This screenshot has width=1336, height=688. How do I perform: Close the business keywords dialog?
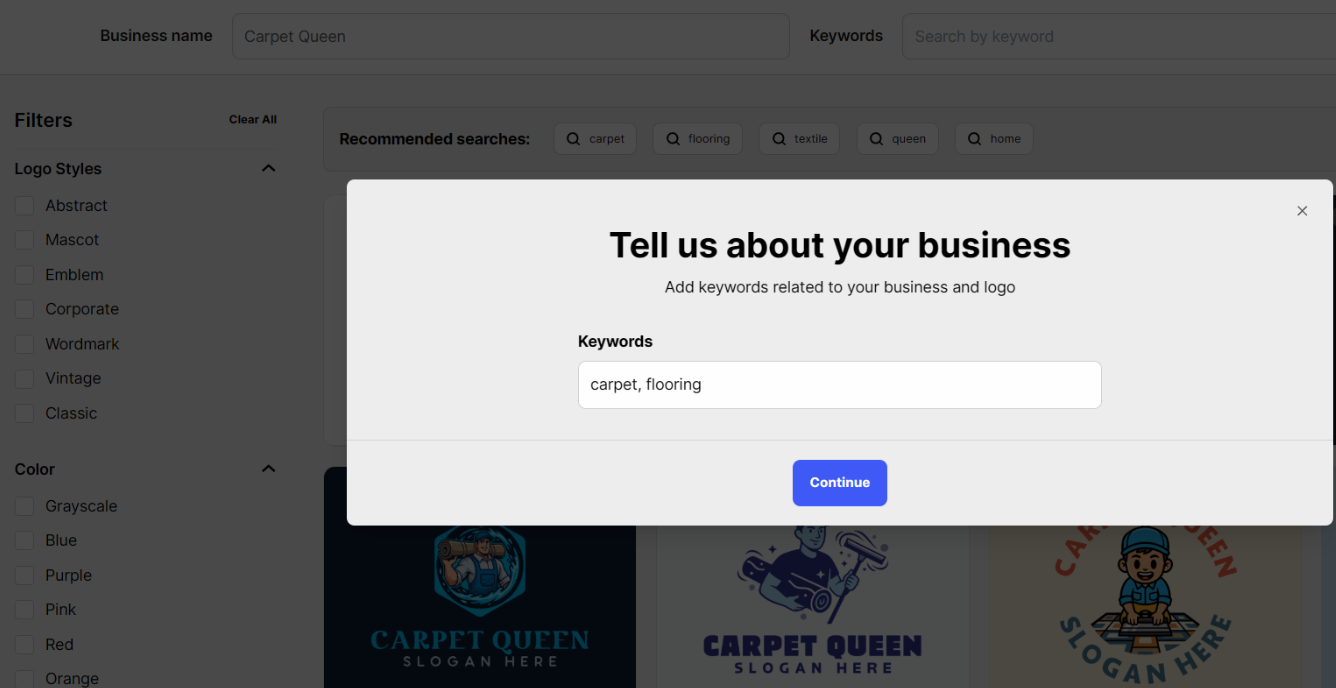(1302, 211)
